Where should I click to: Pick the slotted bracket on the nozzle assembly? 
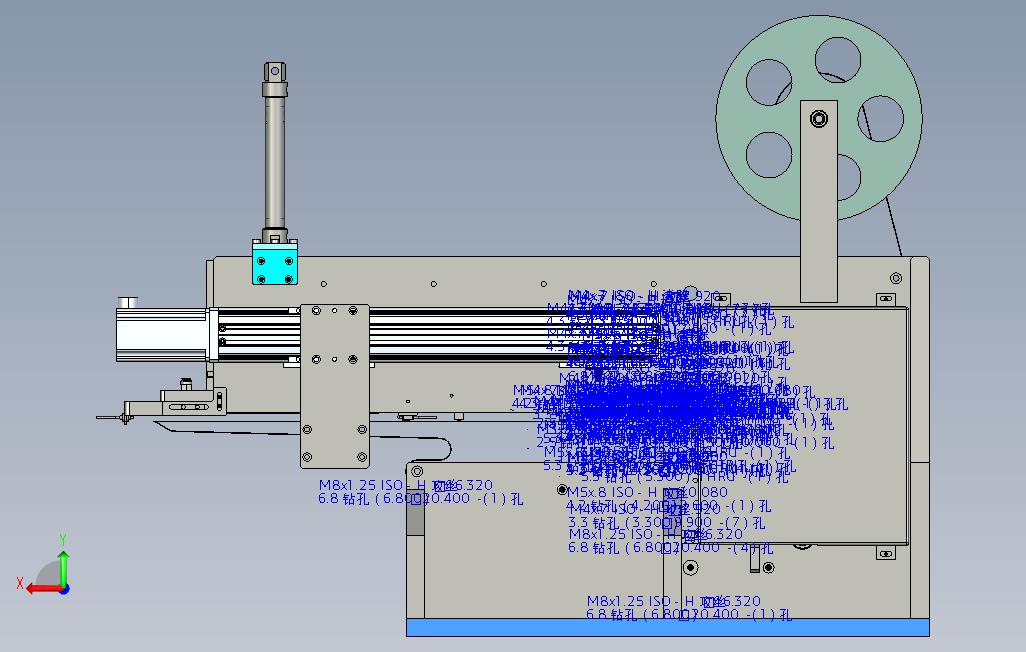pos(194,402)
